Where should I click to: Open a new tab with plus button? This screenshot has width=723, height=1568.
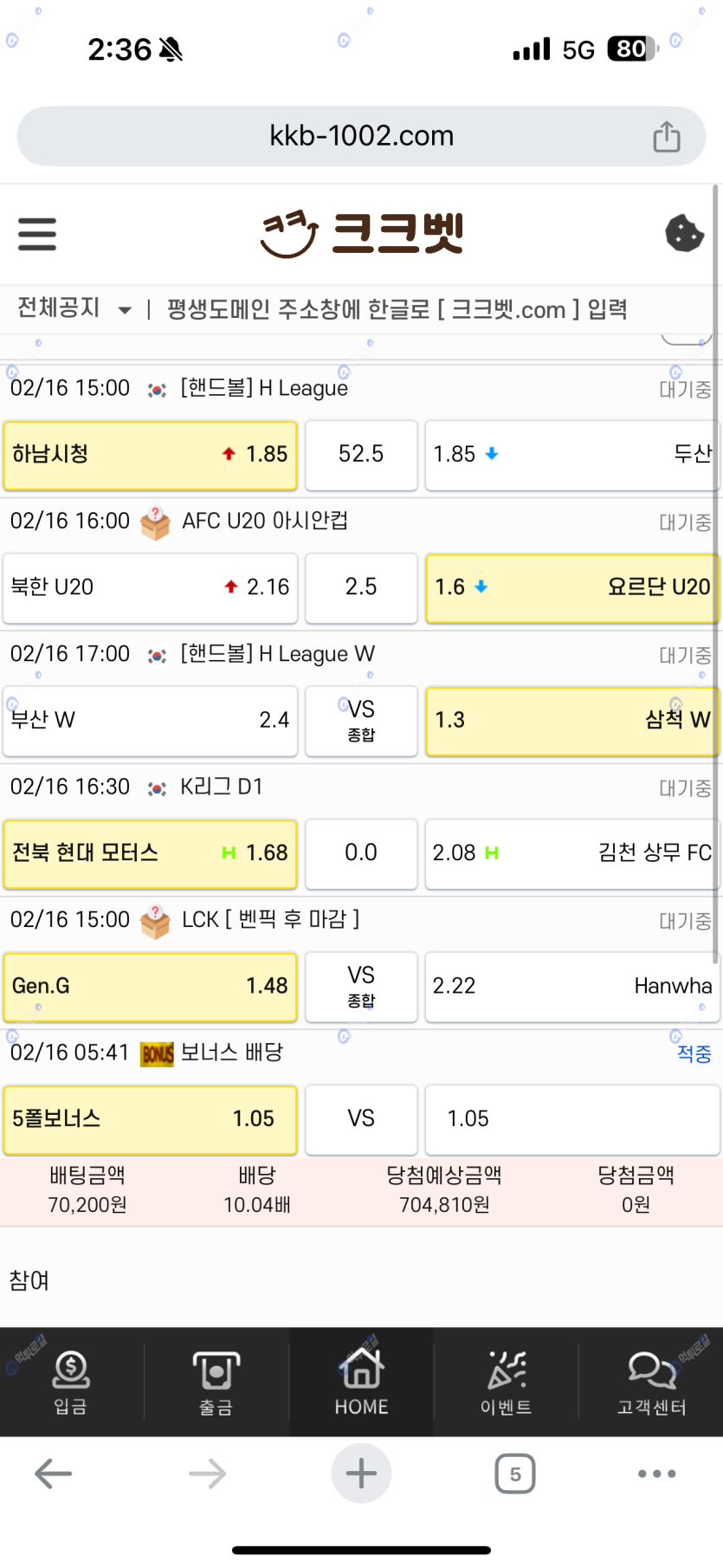pos(361,1474)
